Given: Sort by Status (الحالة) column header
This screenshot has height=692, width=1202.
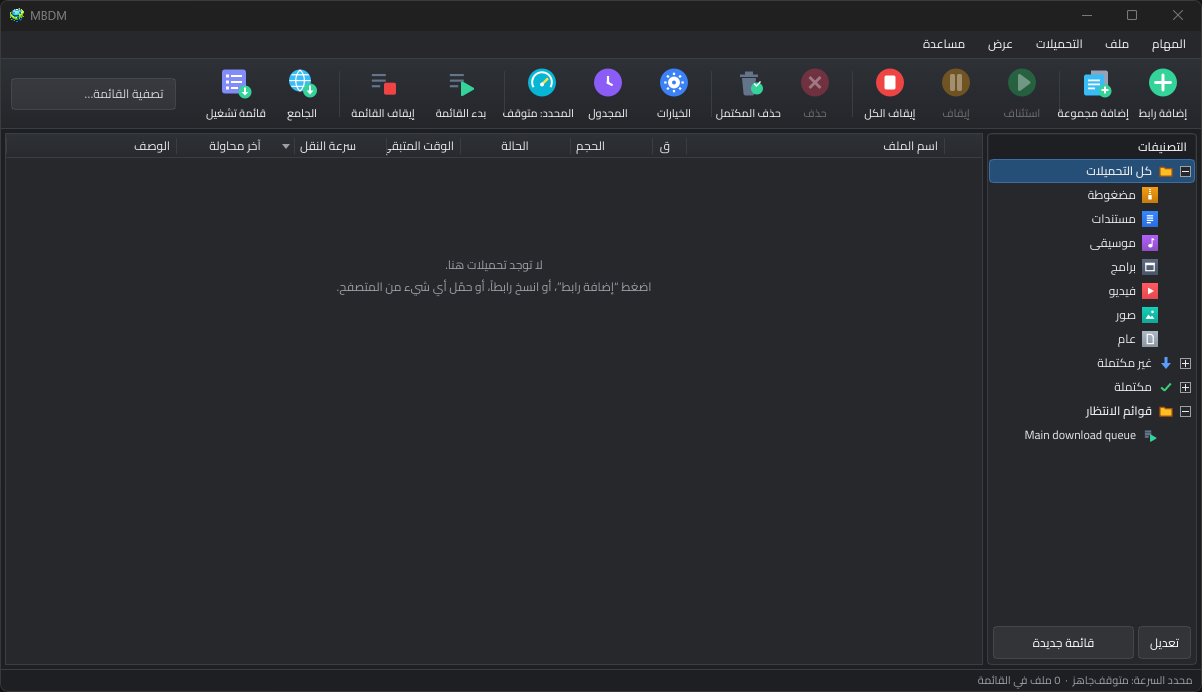Looking at the screenshot, I should [x=515, y=146].
